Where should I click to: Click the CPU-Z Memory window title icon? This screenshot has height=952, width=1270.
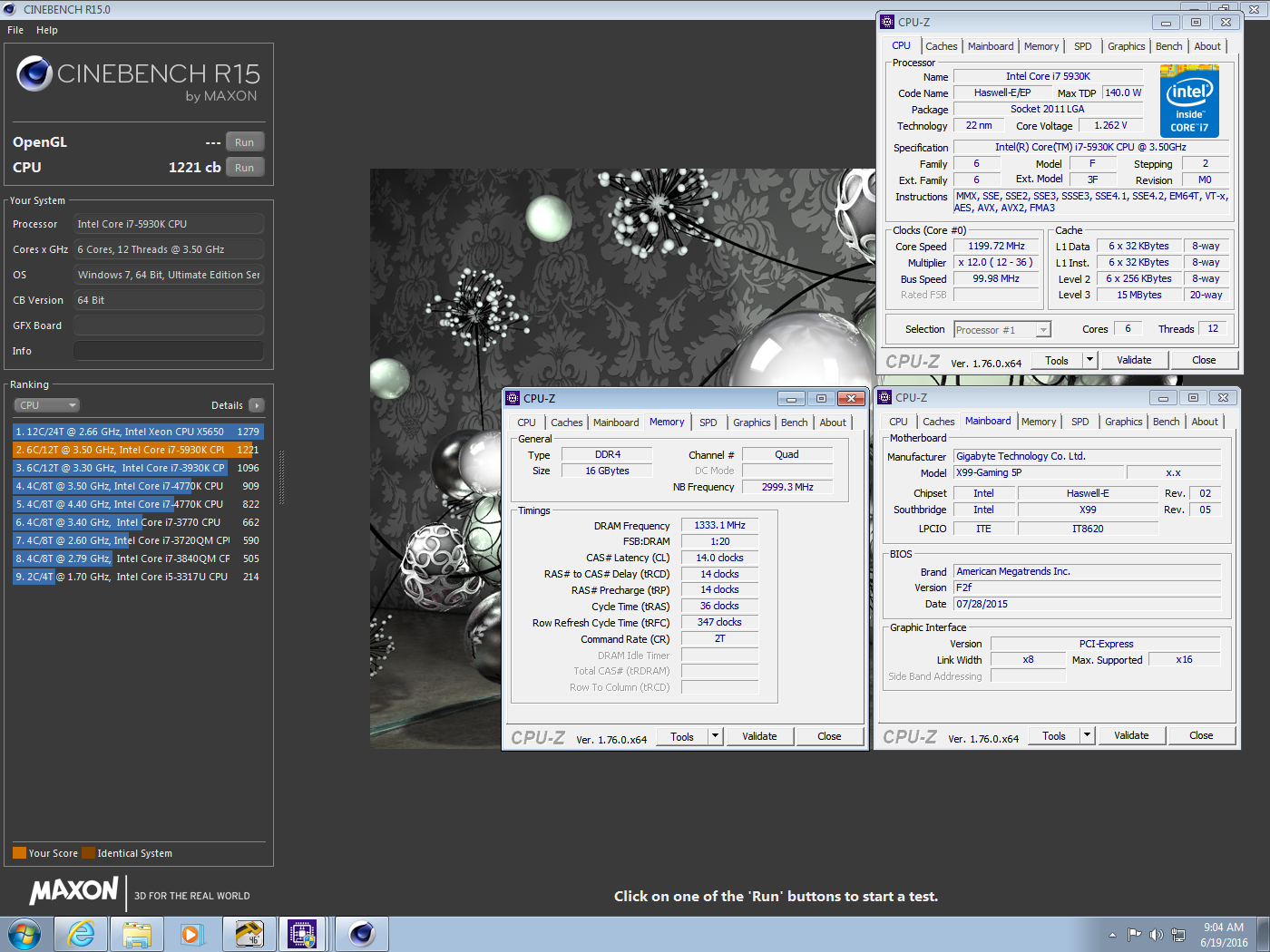(513, 398)
